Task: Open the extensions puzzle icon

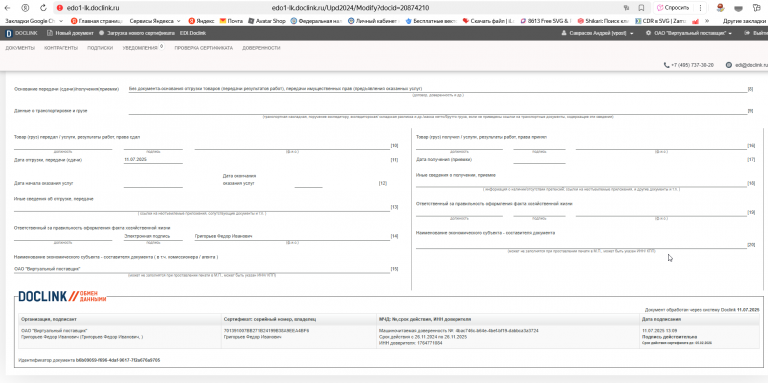Action: (756, 8)
